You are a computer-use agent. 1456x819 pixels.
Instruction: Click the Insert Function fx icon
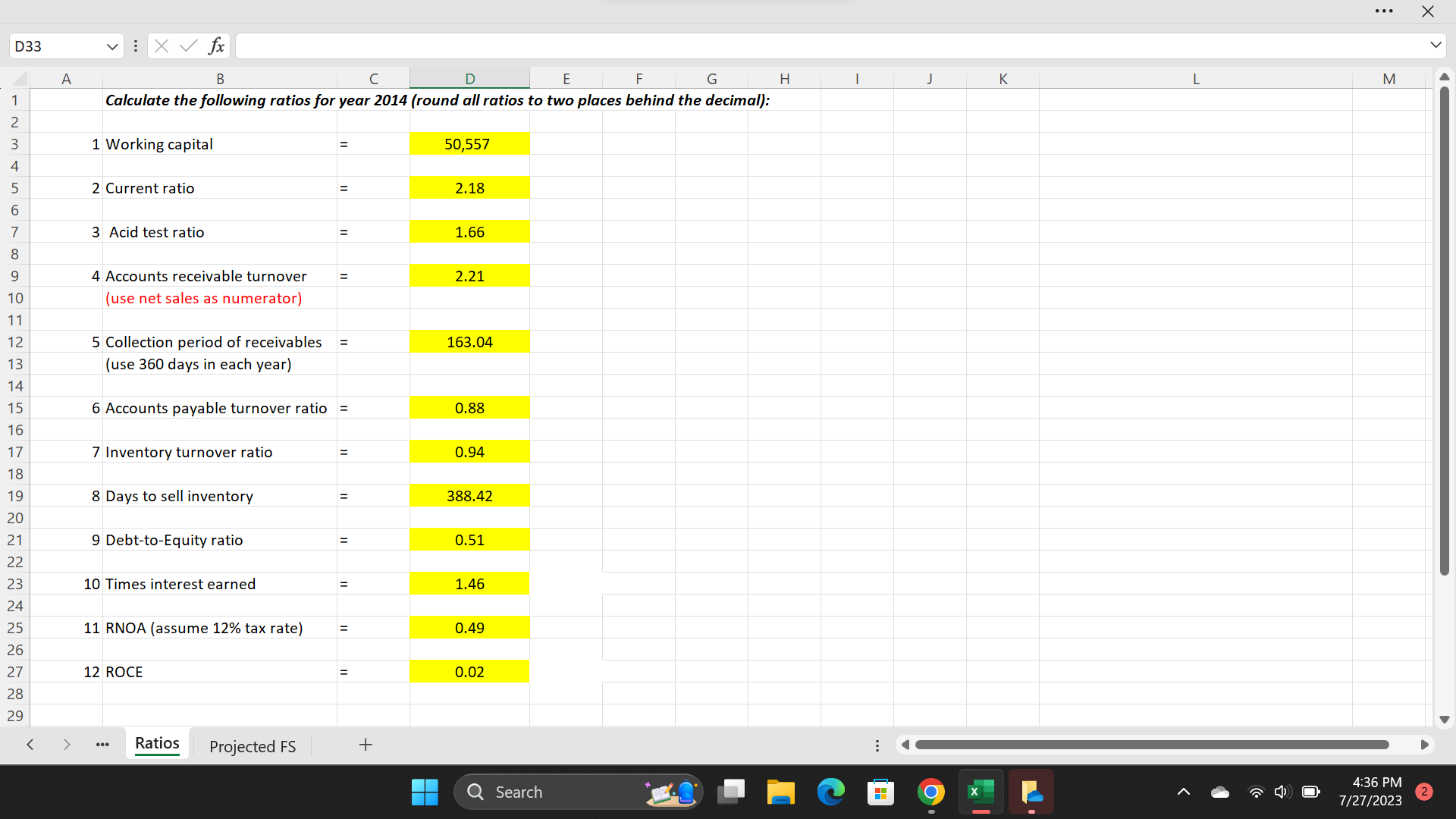click(216, 46)
